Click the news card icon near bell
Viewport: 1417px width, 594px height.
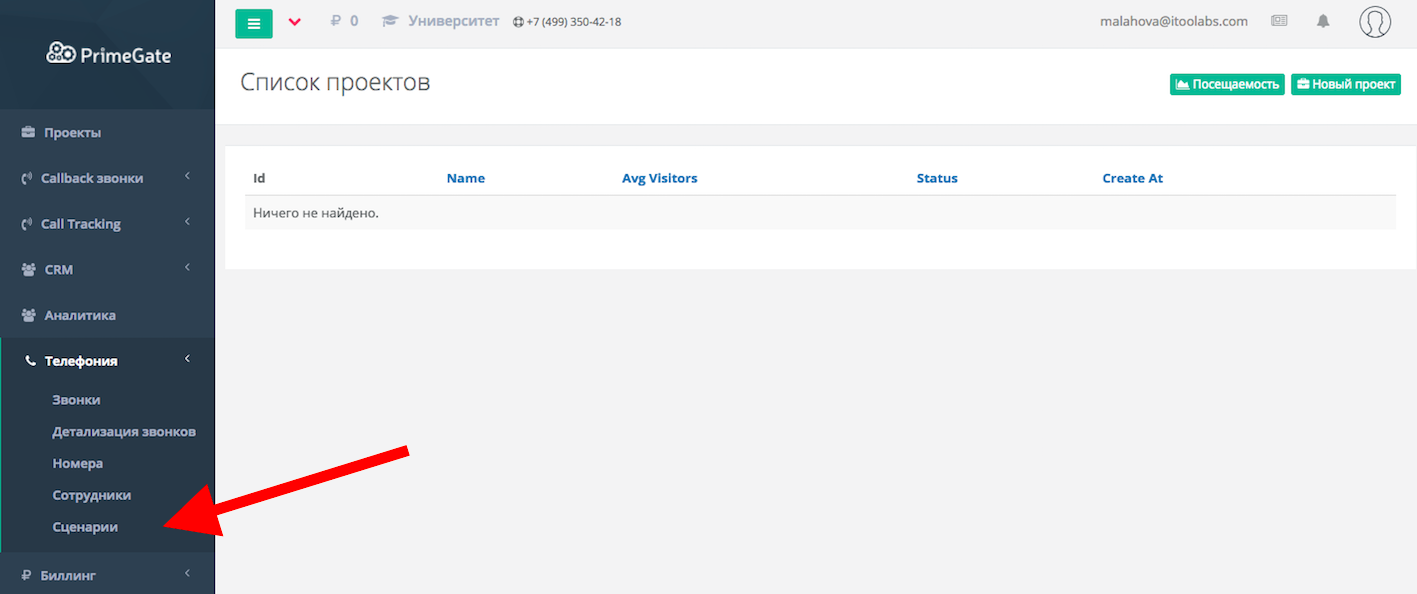tap(1279, 21)
